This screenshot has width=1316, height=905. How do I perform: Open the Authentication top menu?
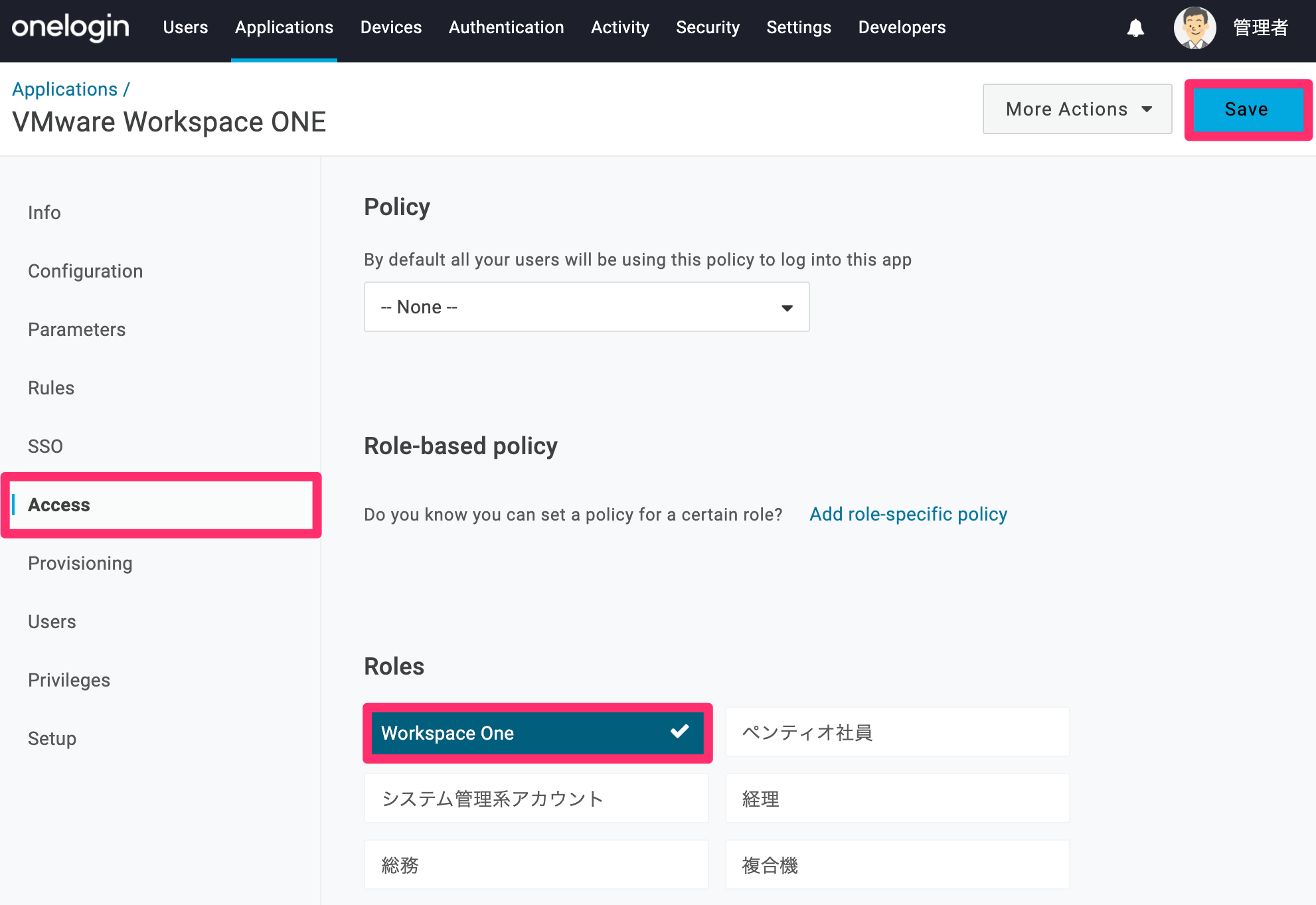click(x=507, y=27)
